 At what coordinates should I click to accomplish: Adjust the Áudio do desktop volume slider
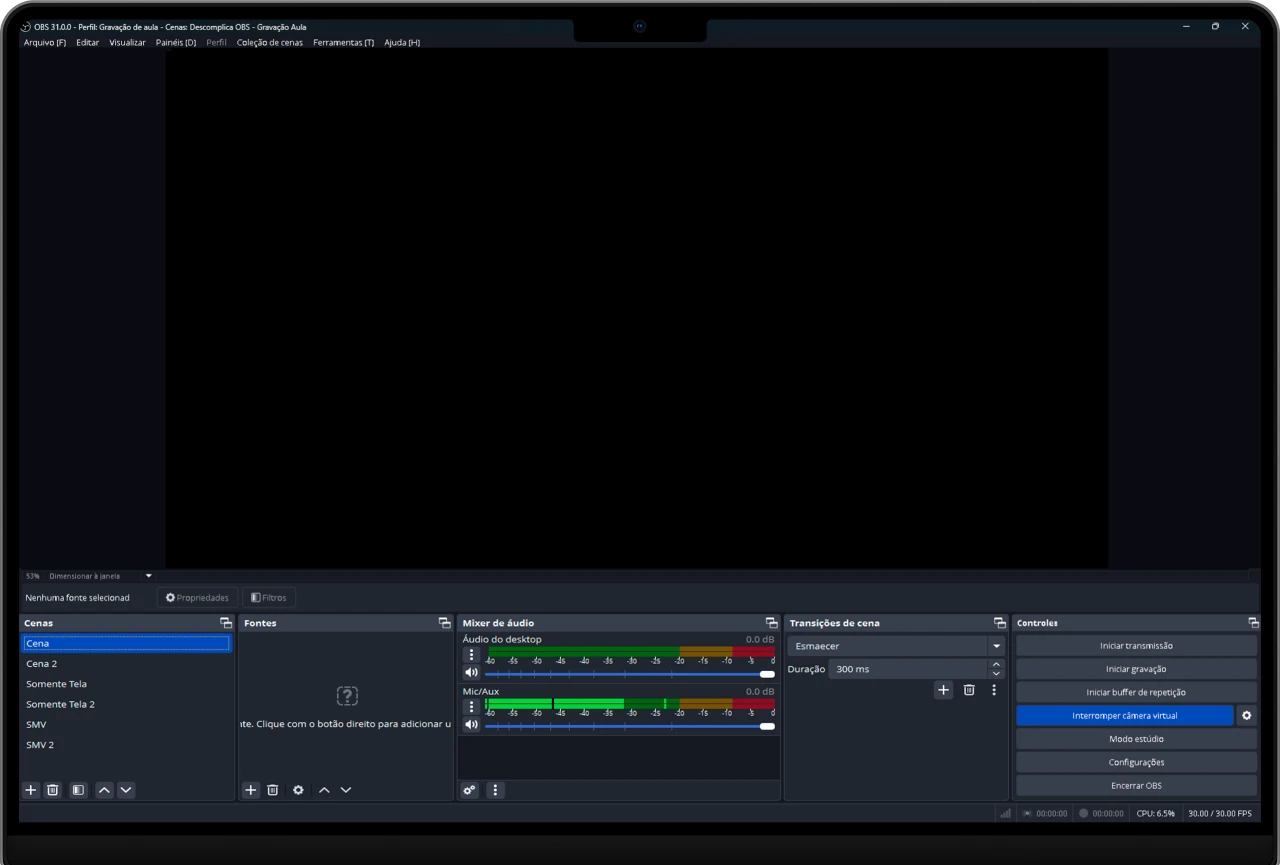pyautogui.click(x=630, y=674)
